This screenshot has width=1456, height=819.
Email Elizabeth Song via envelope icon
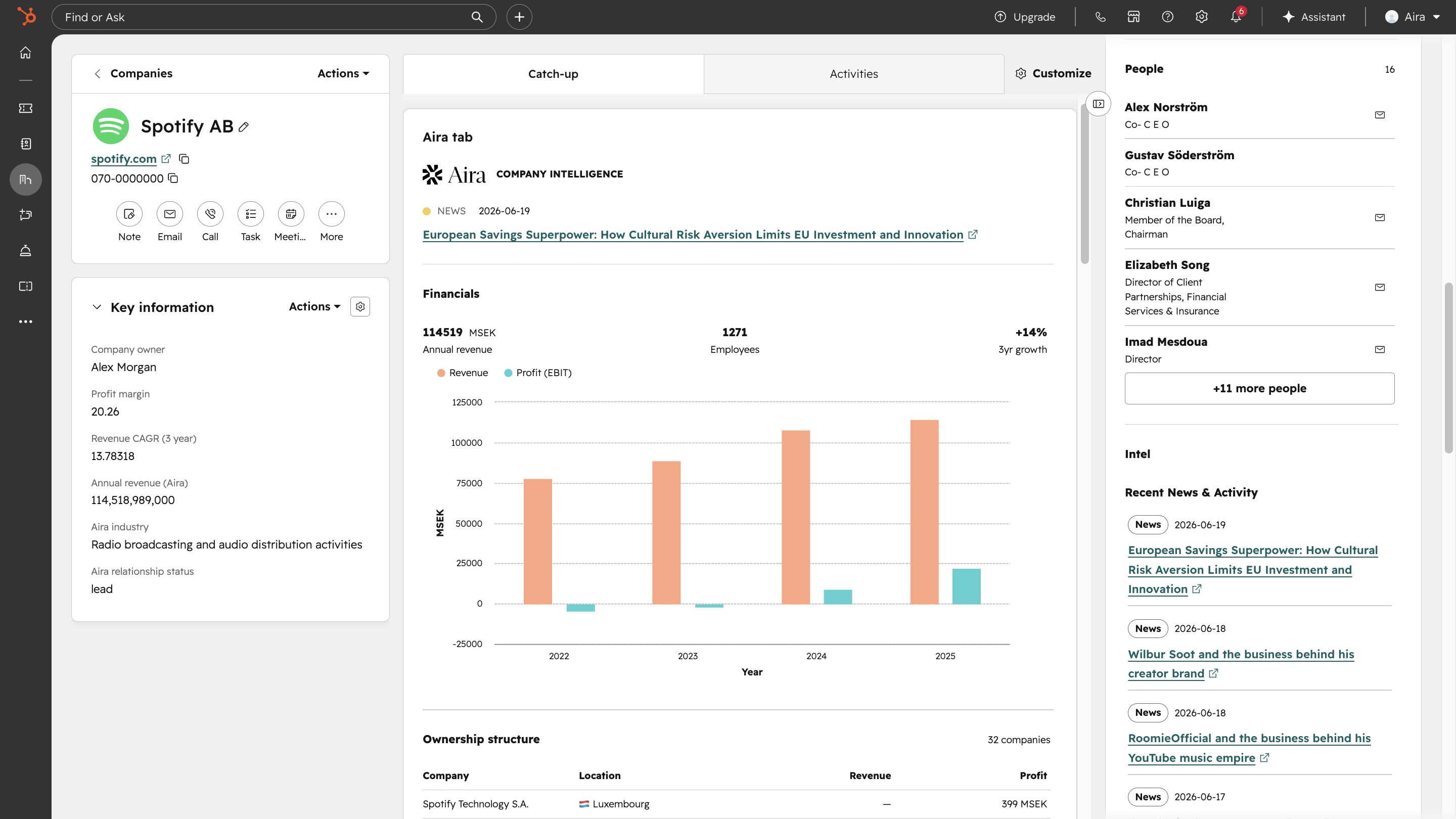1380,288
